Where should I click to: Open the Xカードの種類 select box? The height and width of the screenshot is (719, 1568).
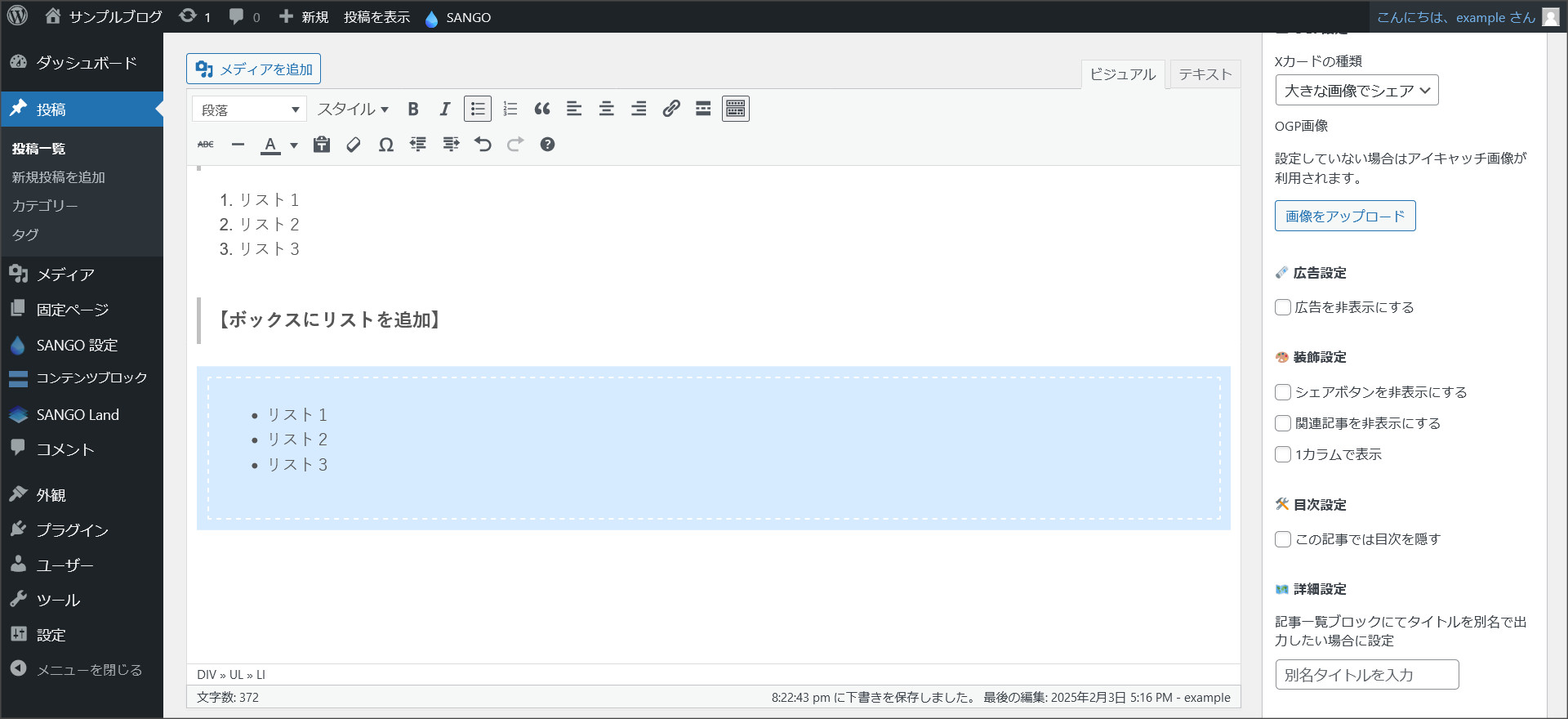coord(1356,91)
